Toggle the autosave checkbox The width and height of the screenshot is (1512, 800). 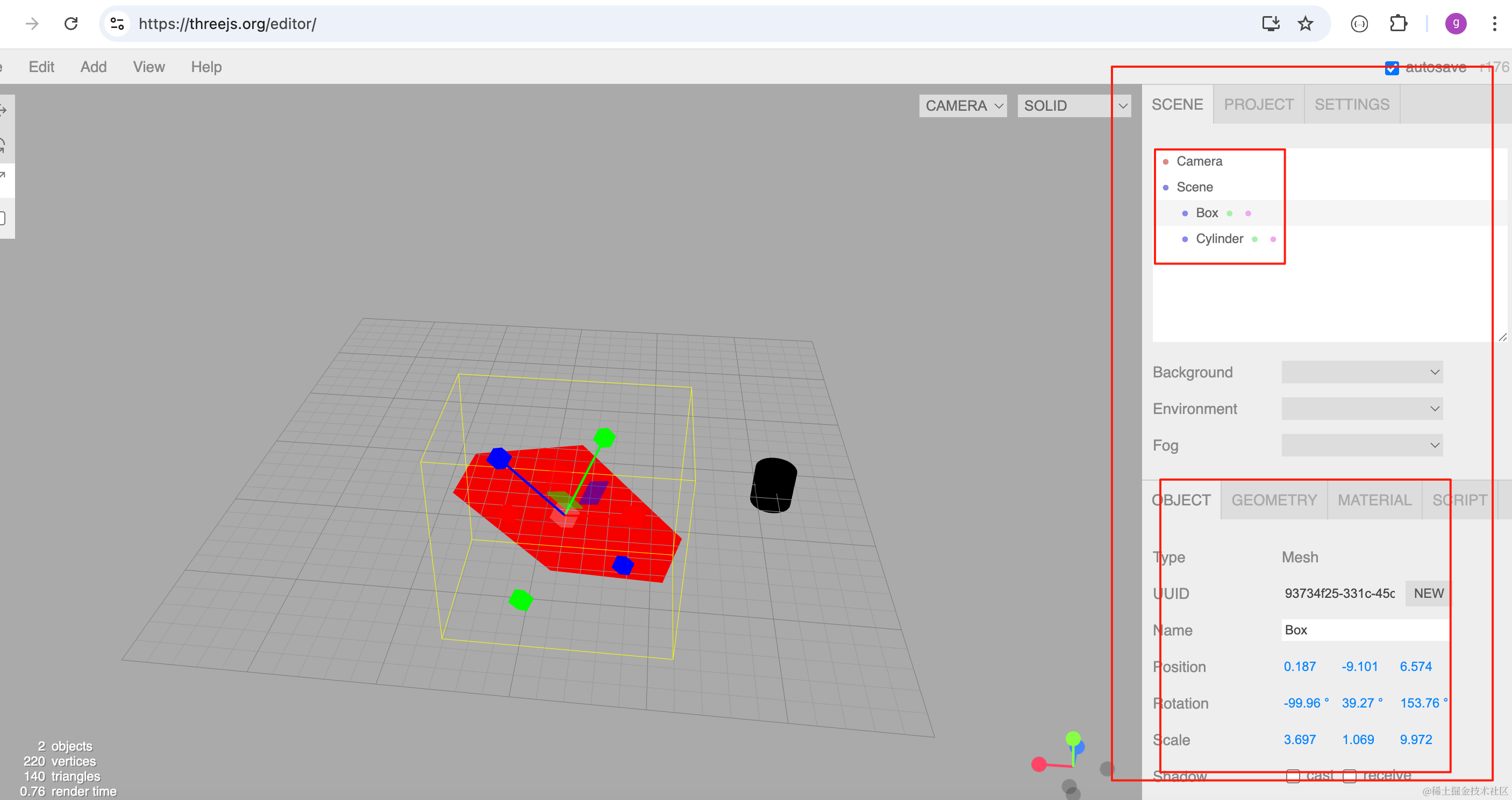(1392, 68)
